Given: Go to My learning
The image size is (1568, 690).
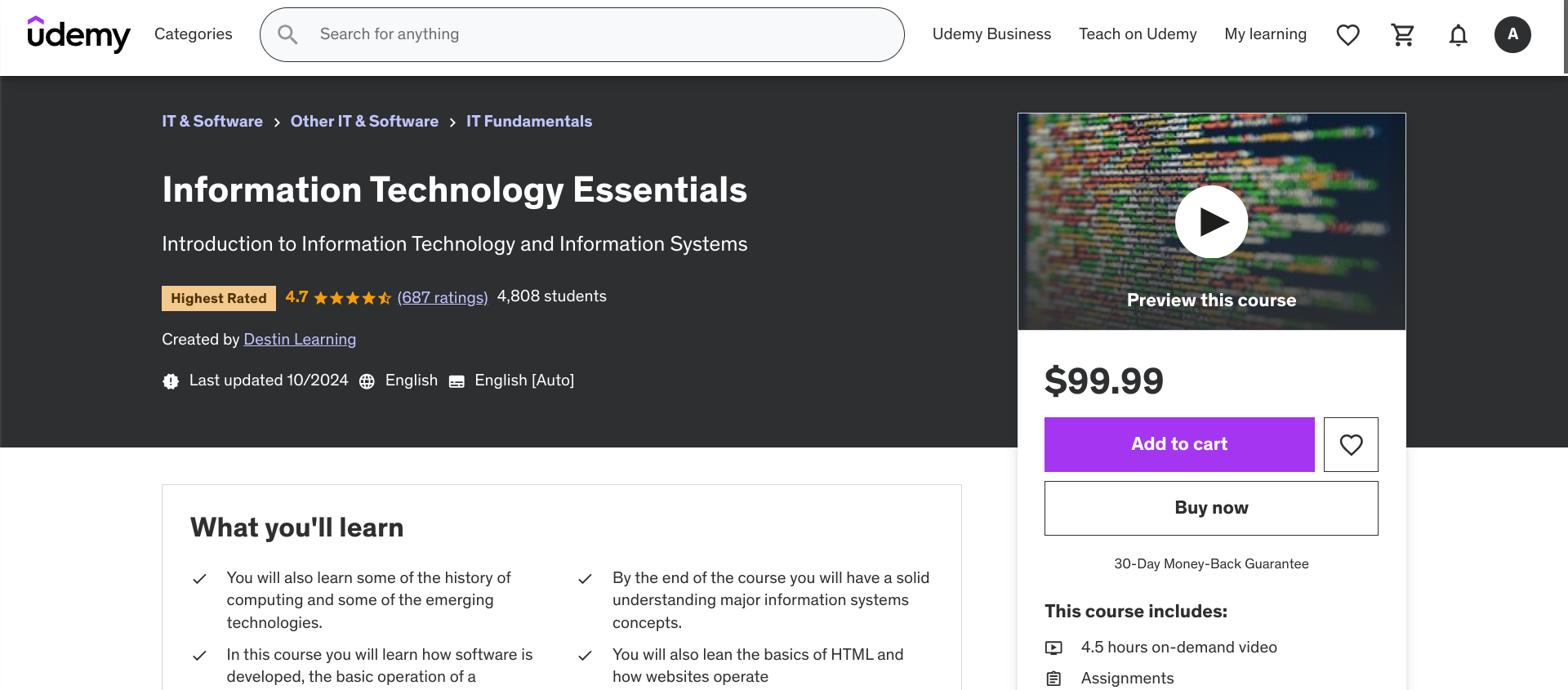Looking at the screenshot, I should coord(1266,34).
